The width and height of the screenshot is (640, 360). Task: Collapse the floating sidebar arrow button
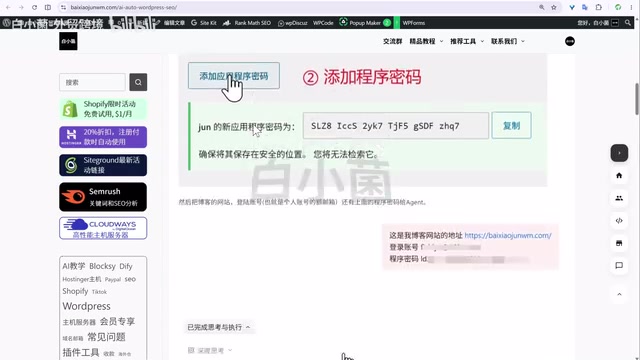[619, 153]
